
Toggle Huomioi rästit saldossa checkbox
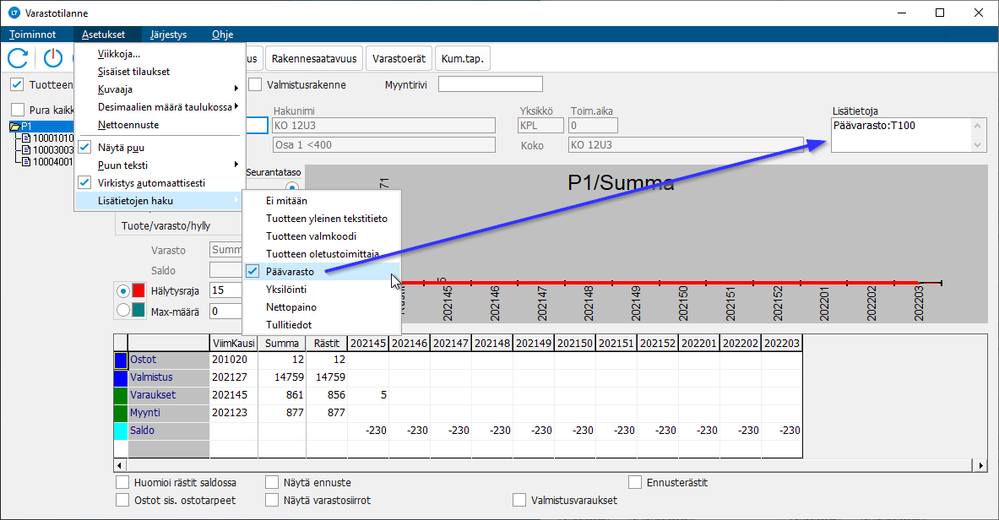122,482
